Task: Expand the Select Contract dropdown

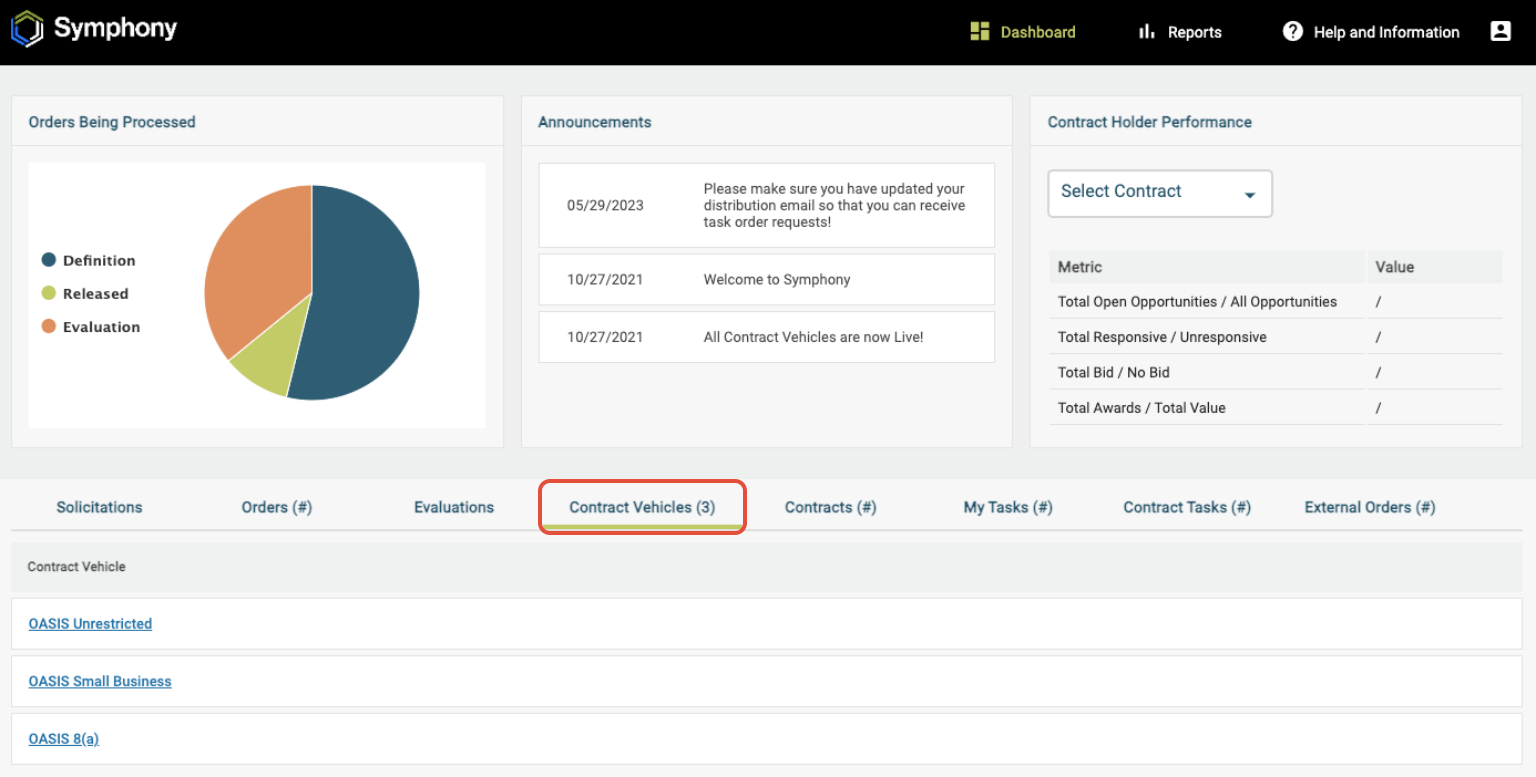Action: pos(1160,193)
